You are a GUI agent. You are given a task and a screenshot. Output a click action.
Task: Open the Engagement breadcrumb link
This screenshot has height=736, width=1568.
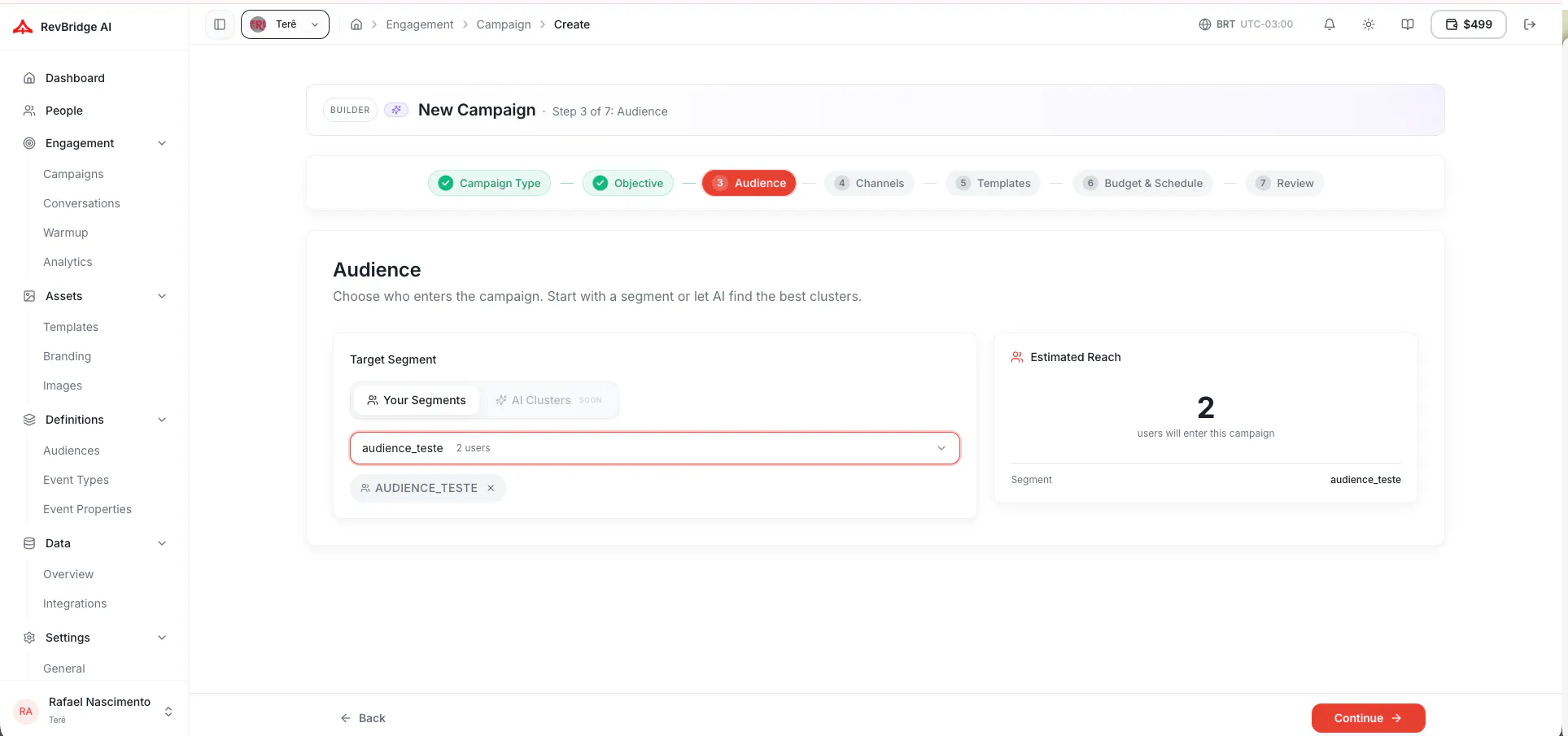coord(420,24)
